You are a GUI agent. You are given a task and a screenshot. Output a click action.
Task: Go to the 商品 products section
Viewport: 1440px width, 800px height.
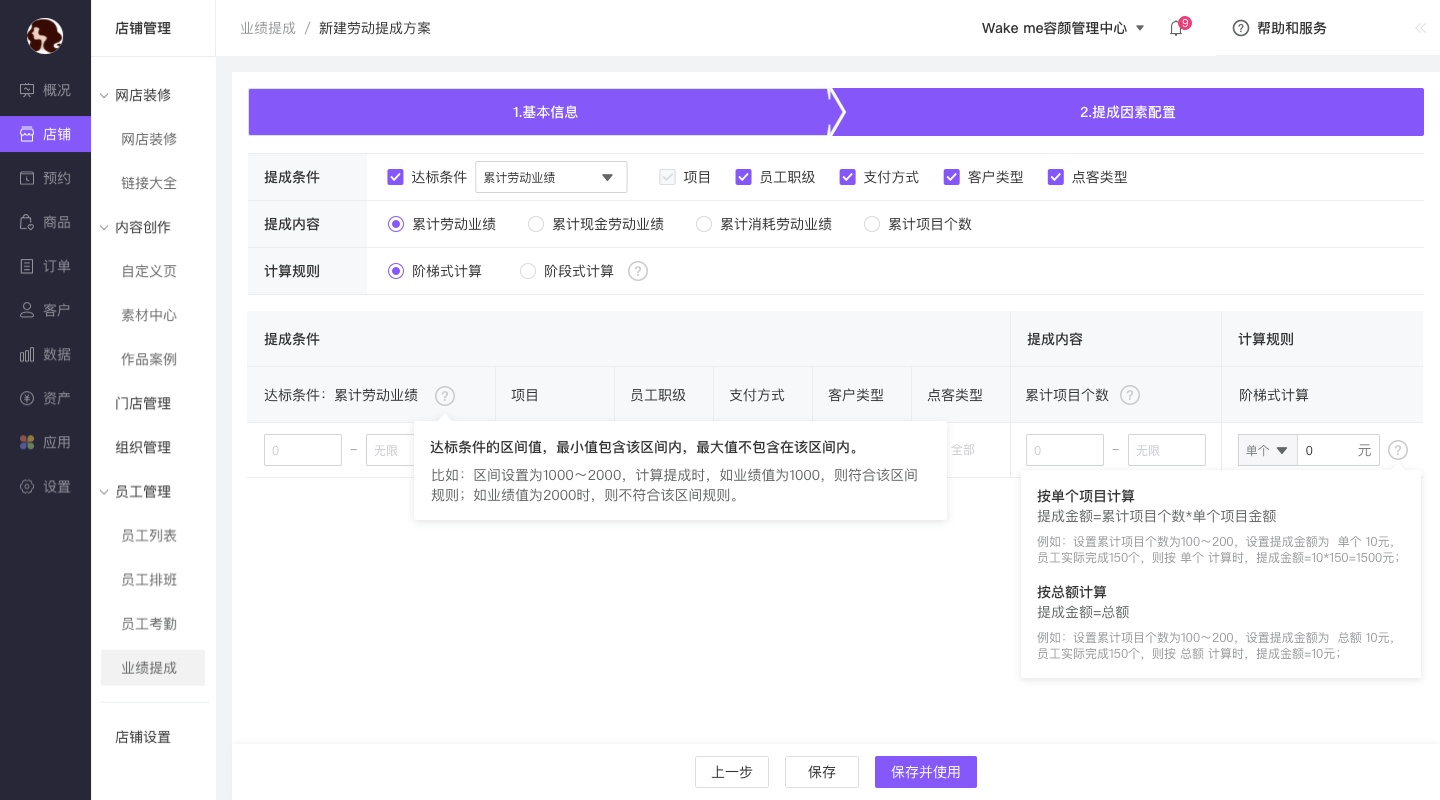(45, 222)
